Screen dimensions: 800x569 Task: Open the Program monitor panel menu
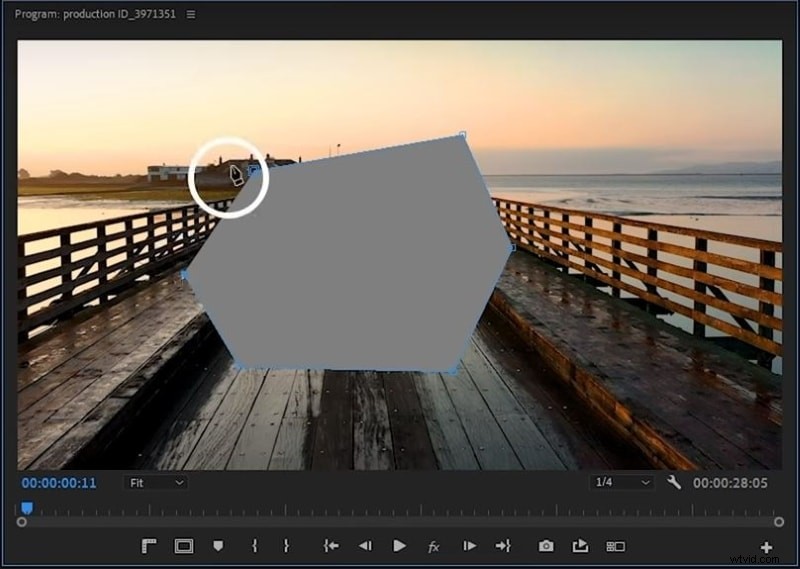tap(191, 14)
